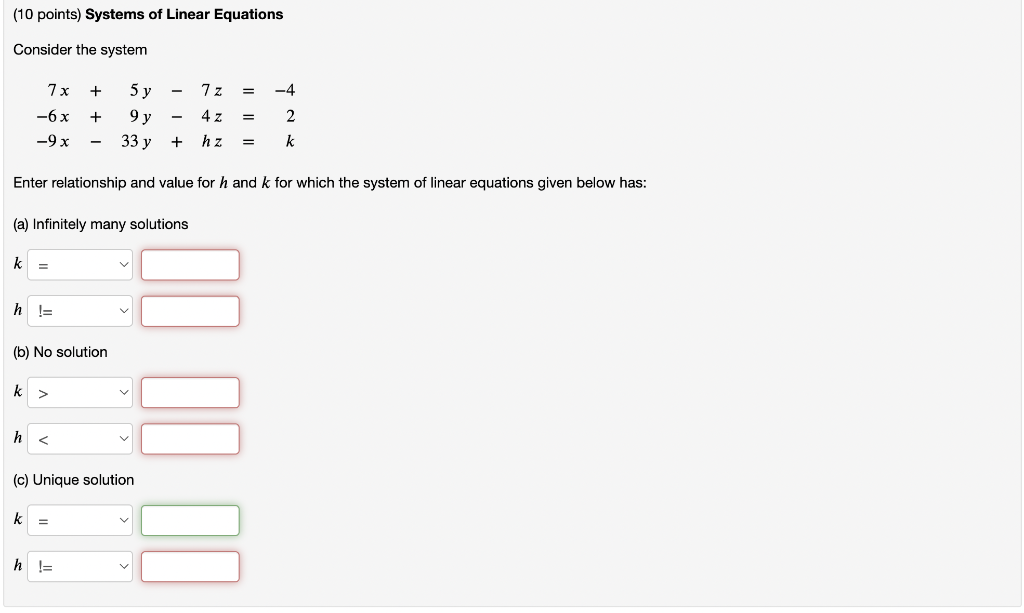Image resolution: width=1024 pixels, height=613 pixels.
Task: Click the chevron on the h not-equals dropdown
Action: 122,311
